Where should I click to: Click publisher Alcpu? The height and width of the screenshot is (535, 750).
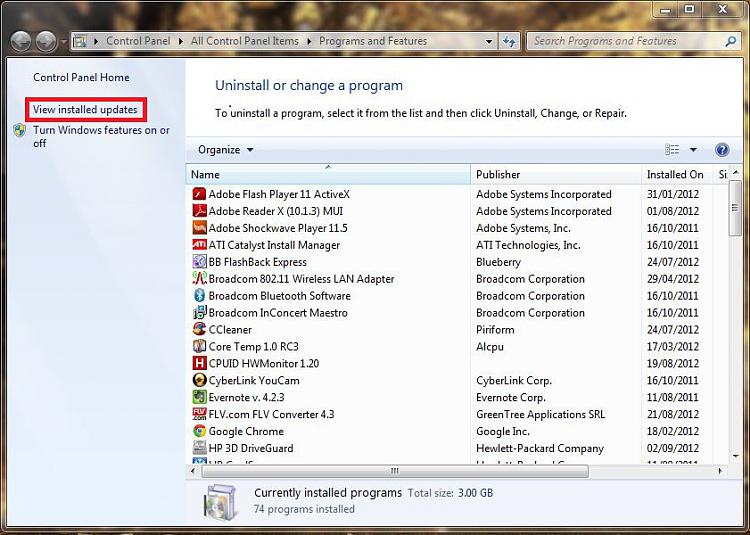(x=490, y=347)
